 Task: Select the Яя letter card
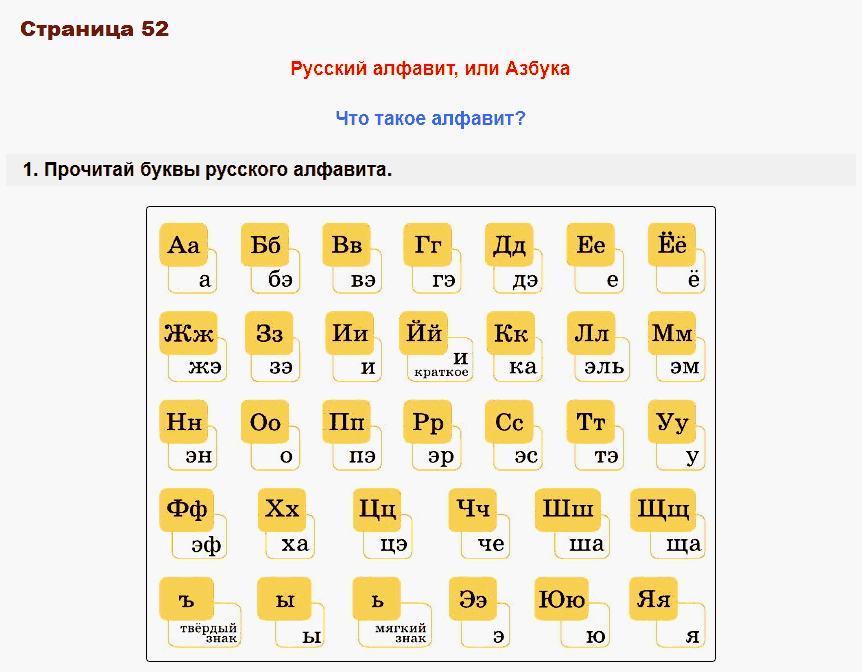coord(653,599)
